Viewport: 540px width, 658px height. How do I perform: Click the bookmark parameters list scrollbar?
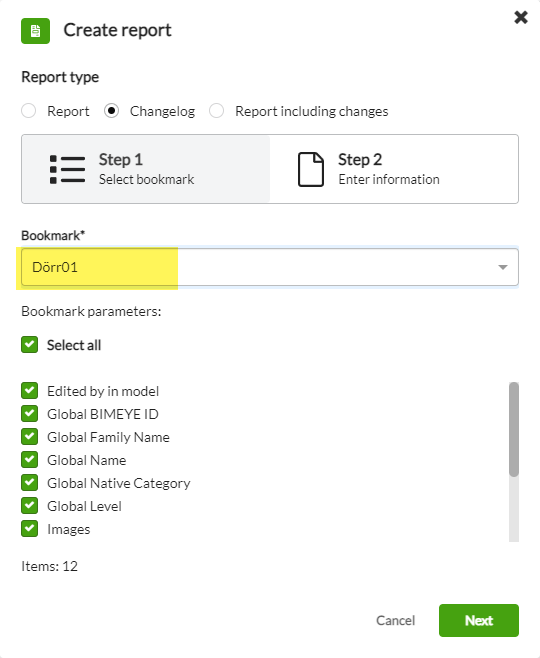pos(514,429)
